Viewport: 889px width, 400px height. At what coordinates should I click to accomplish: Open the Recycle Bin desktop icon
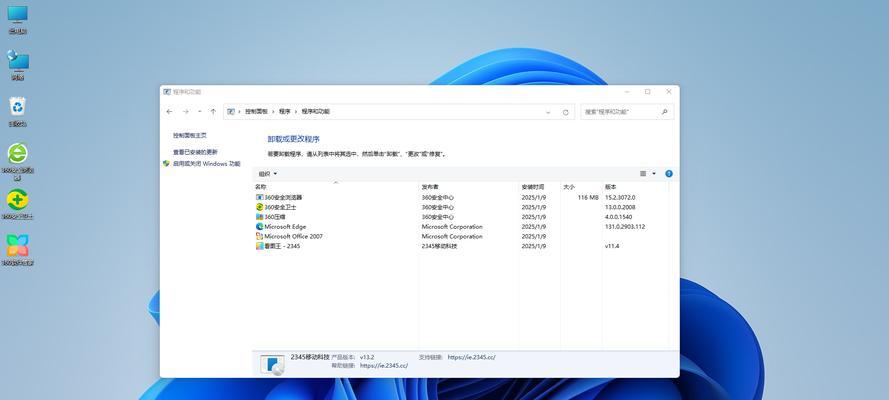pyautogui.click(x=18, y=107)
